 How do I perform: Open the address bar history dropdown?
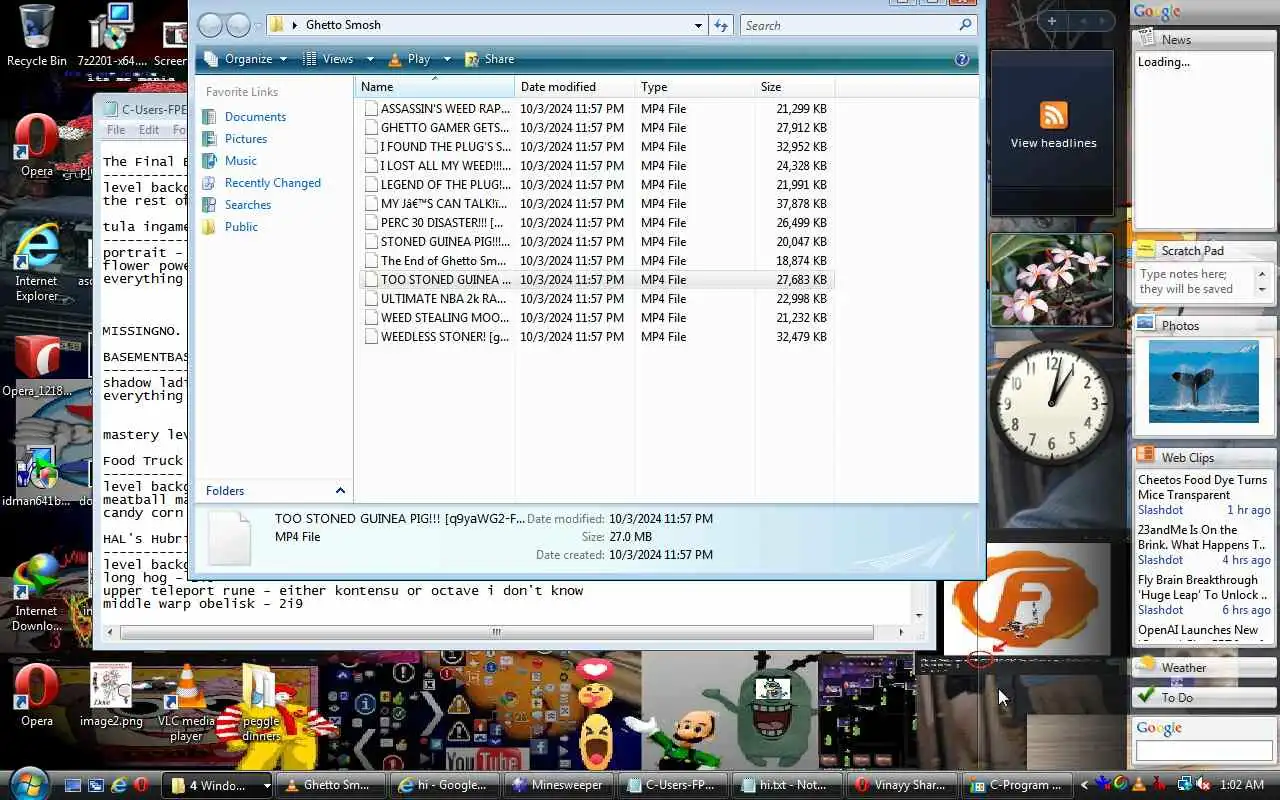[698, 25]
